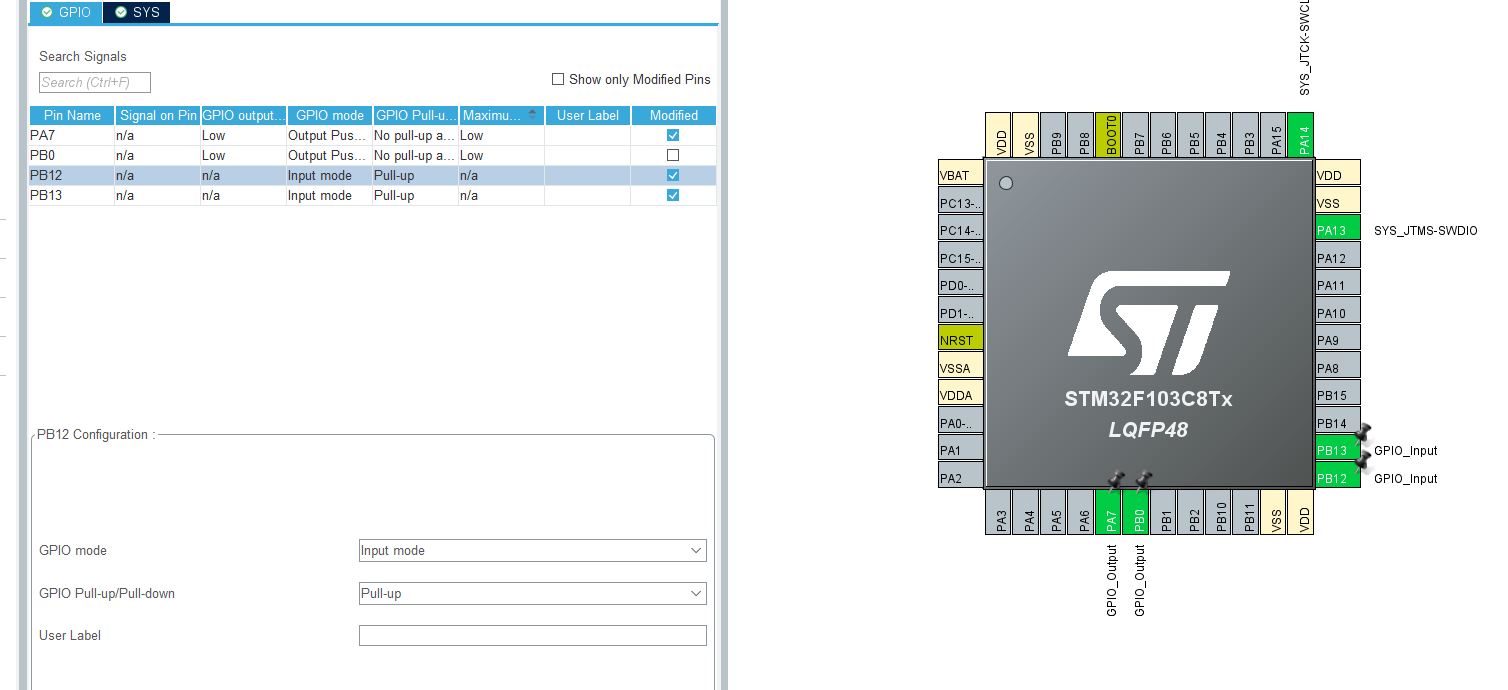Viewport: 1508px width, 690px height.
Task: Toggle Modified checkbox for PA7 row
Action: pyautogui.click(x=673, y=135)
